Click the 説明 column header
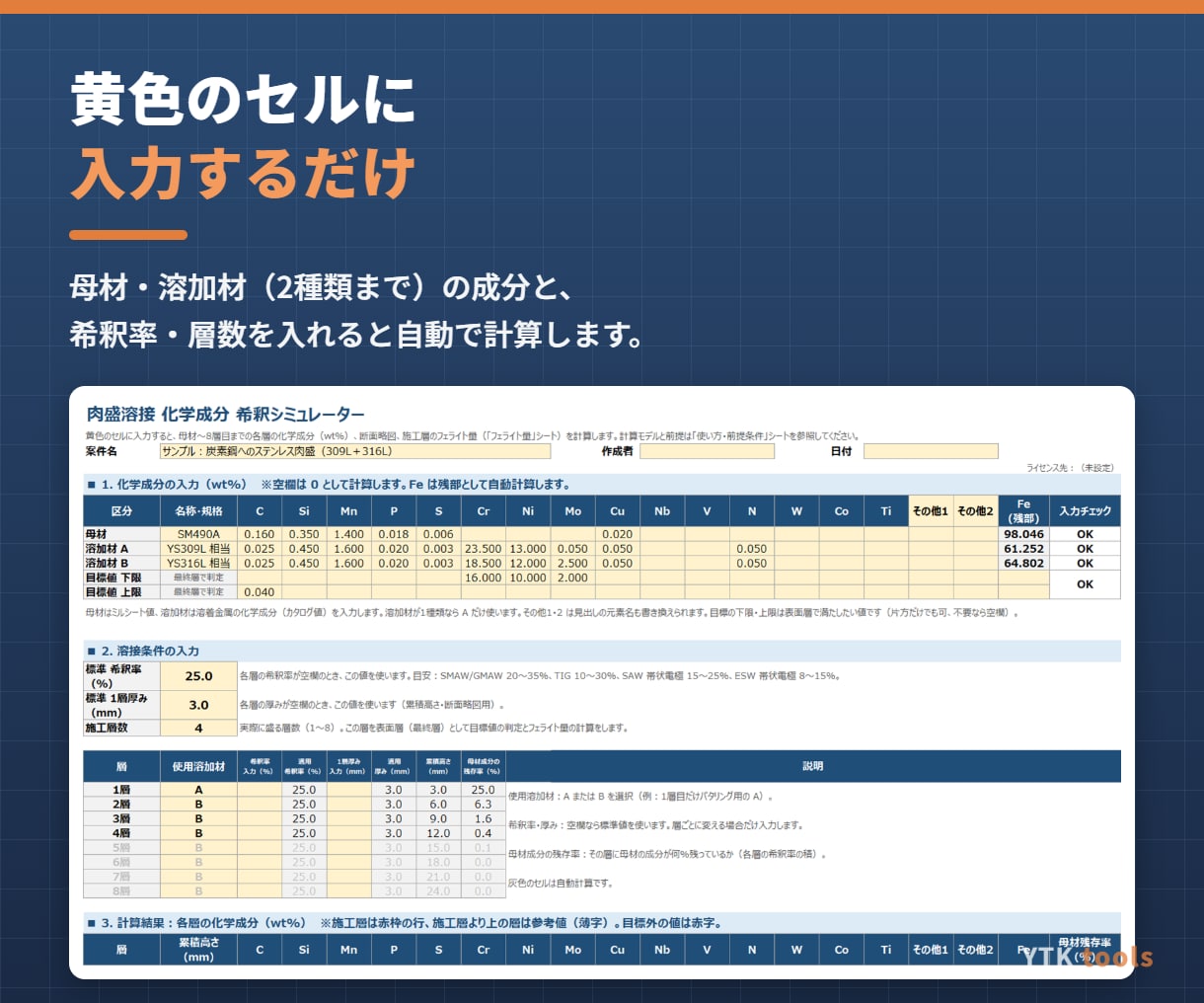 pyautogui.click(x=813, y=767)
